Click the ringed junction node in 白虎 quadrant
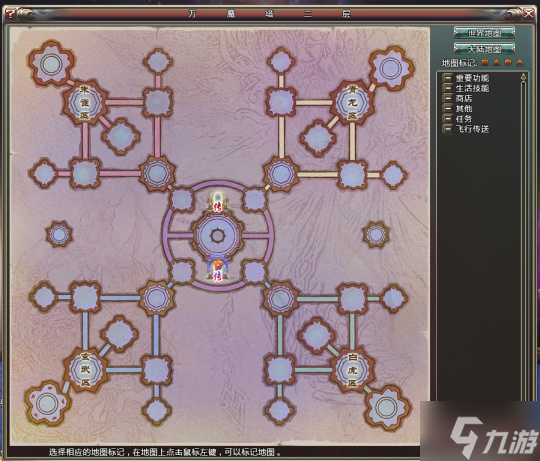 tap(281, 298)
